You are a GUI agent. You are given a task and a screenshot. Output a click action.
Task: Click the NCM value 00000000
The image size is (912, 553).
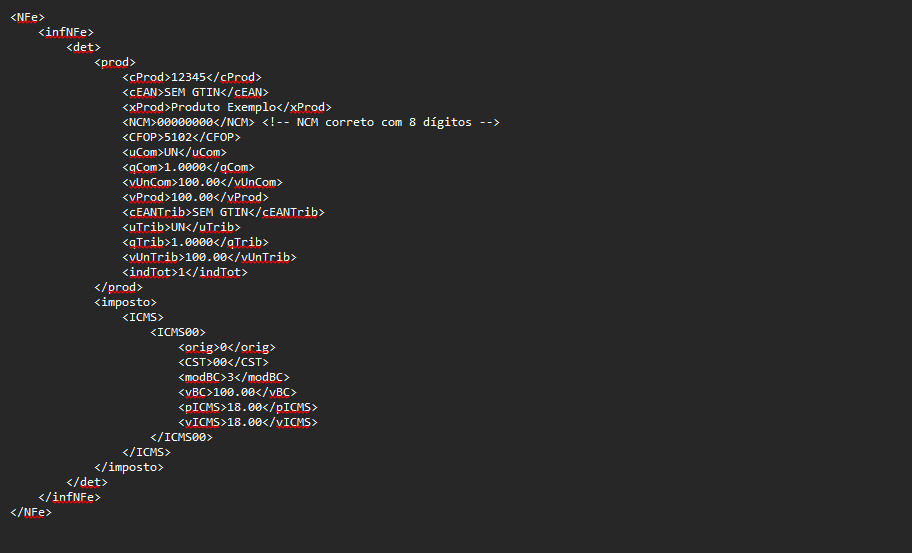[185, 123]
